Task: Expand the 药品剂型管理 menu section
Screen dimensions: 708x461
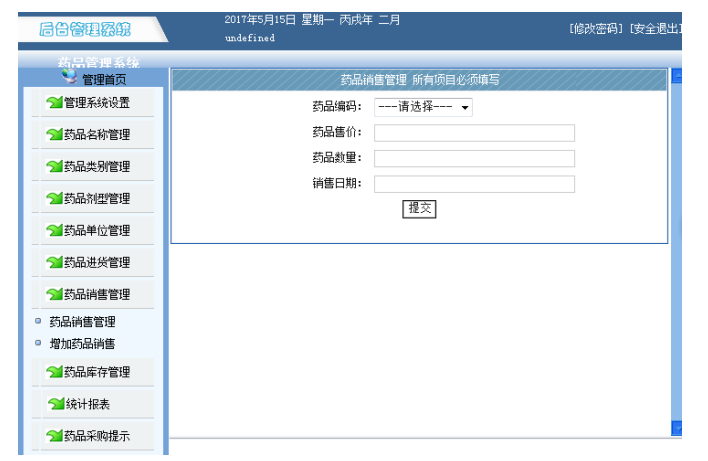Action: click(97, 198)
